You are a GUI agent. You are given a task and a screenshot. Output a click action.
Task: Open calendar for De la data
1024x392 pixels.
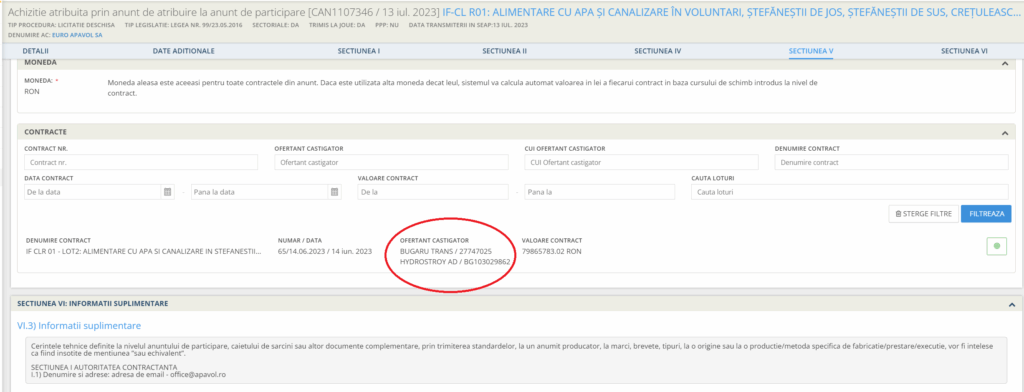(x=167, y=192)
